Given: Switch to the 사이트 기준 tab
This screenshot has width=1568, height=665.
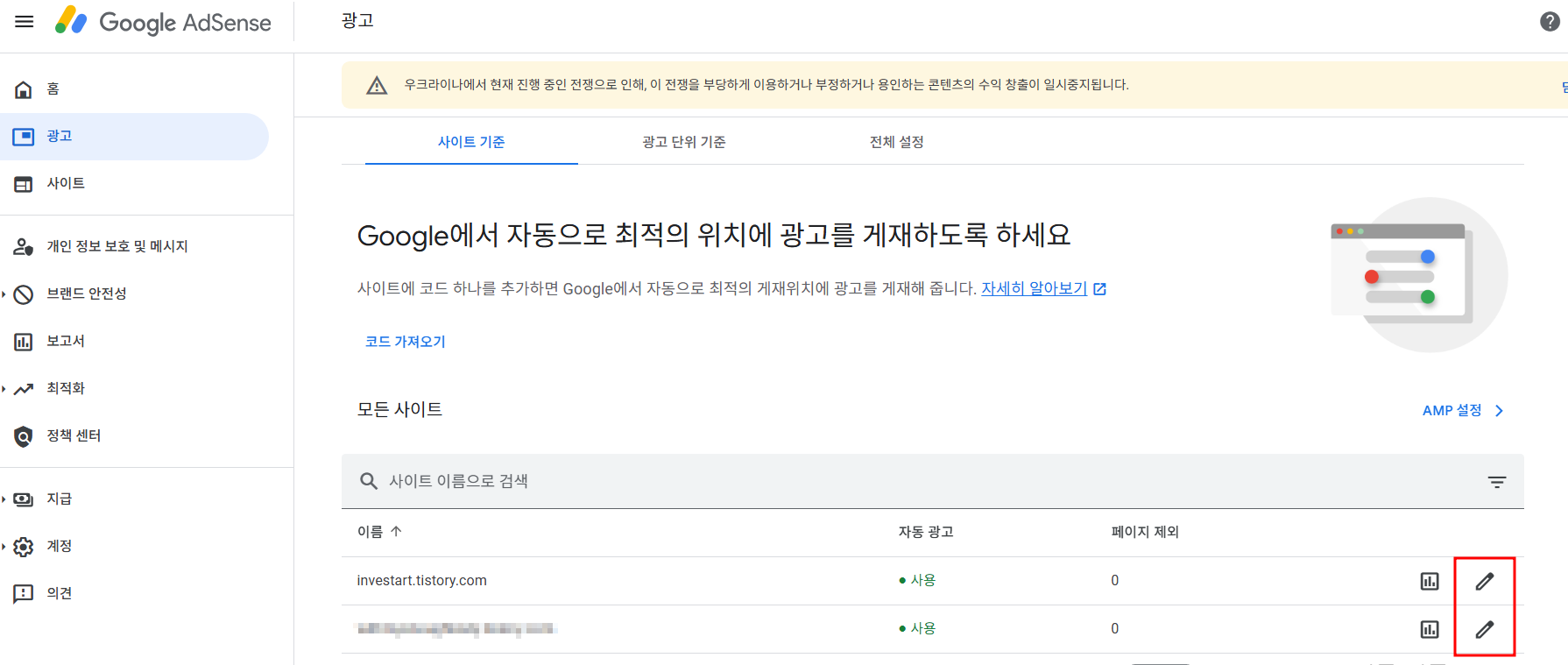Looking at the screenshot, I should 471,142.
